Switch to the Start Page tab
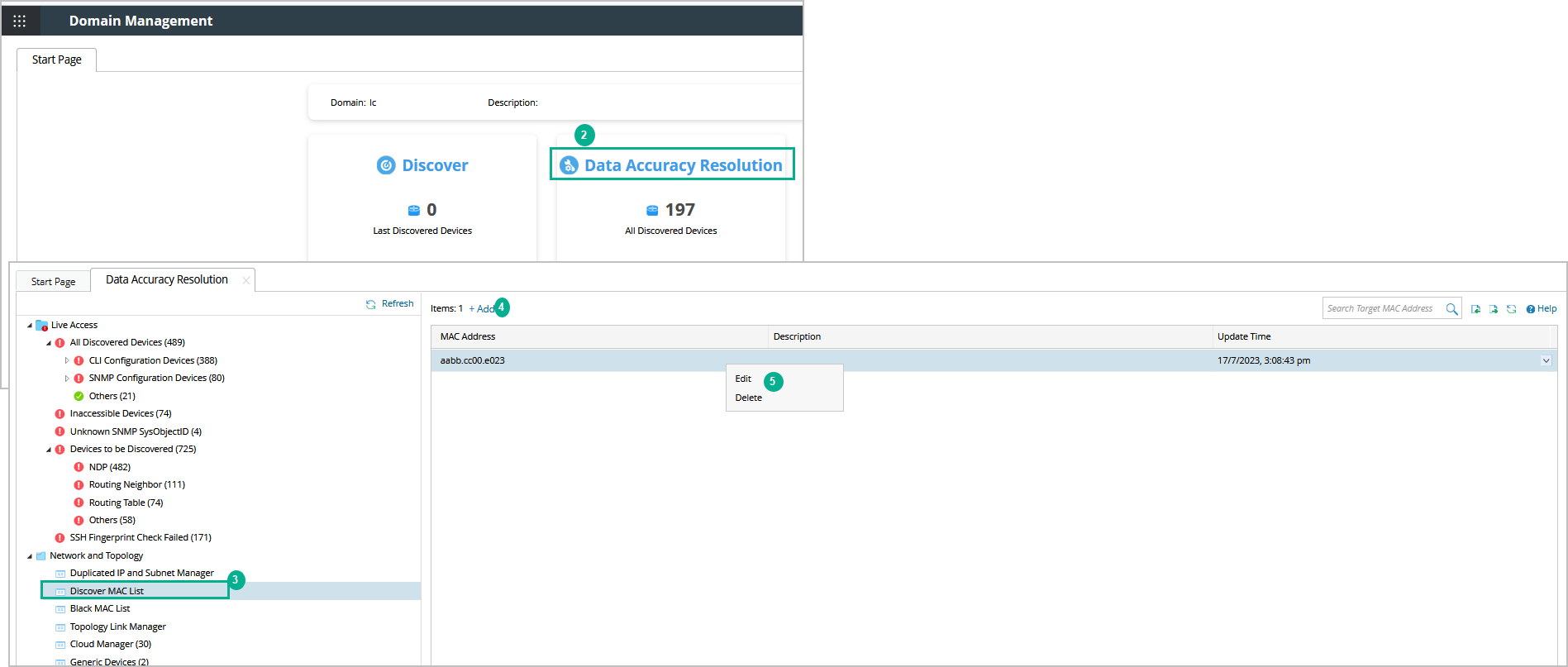The height and width of the screenshot is (667, 1568). 53,282
